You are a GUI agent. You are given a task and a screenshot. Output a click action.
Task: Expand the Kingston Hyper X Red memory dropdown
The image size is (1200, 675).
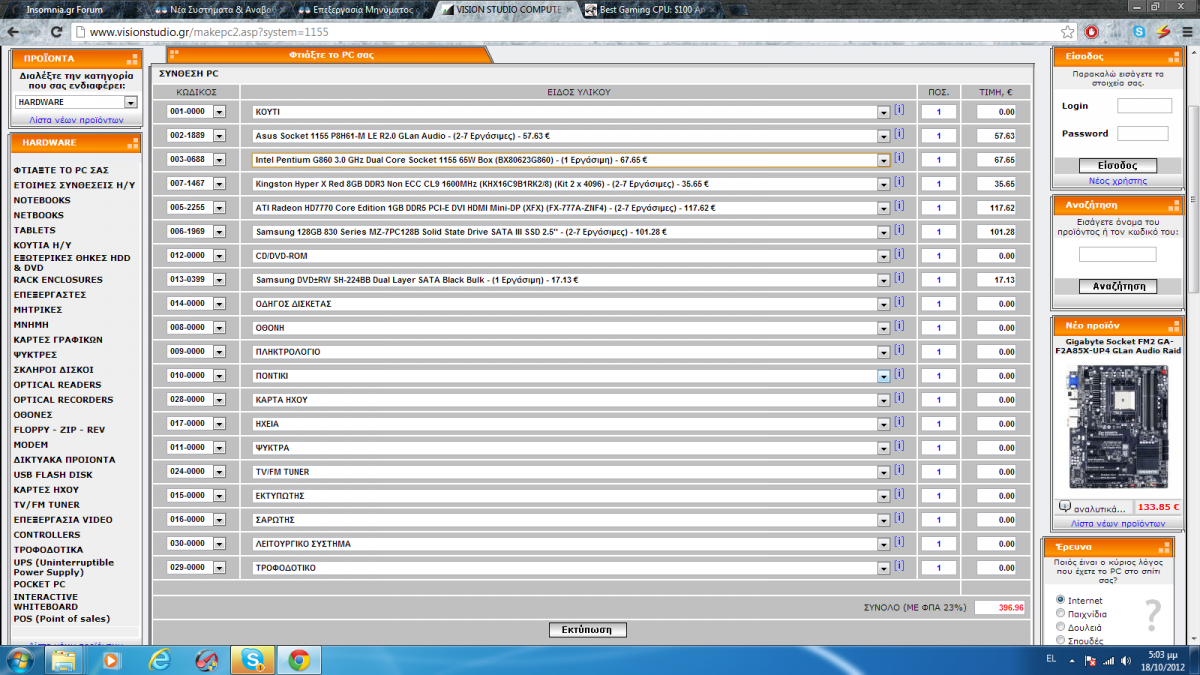[883, 184]
